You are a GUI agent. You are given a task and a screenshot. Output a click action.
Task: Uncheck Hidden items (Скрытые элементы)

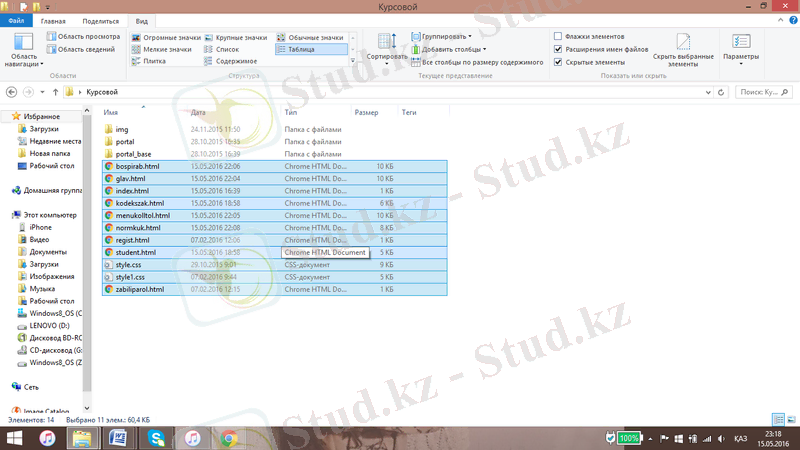click(558, 62)
